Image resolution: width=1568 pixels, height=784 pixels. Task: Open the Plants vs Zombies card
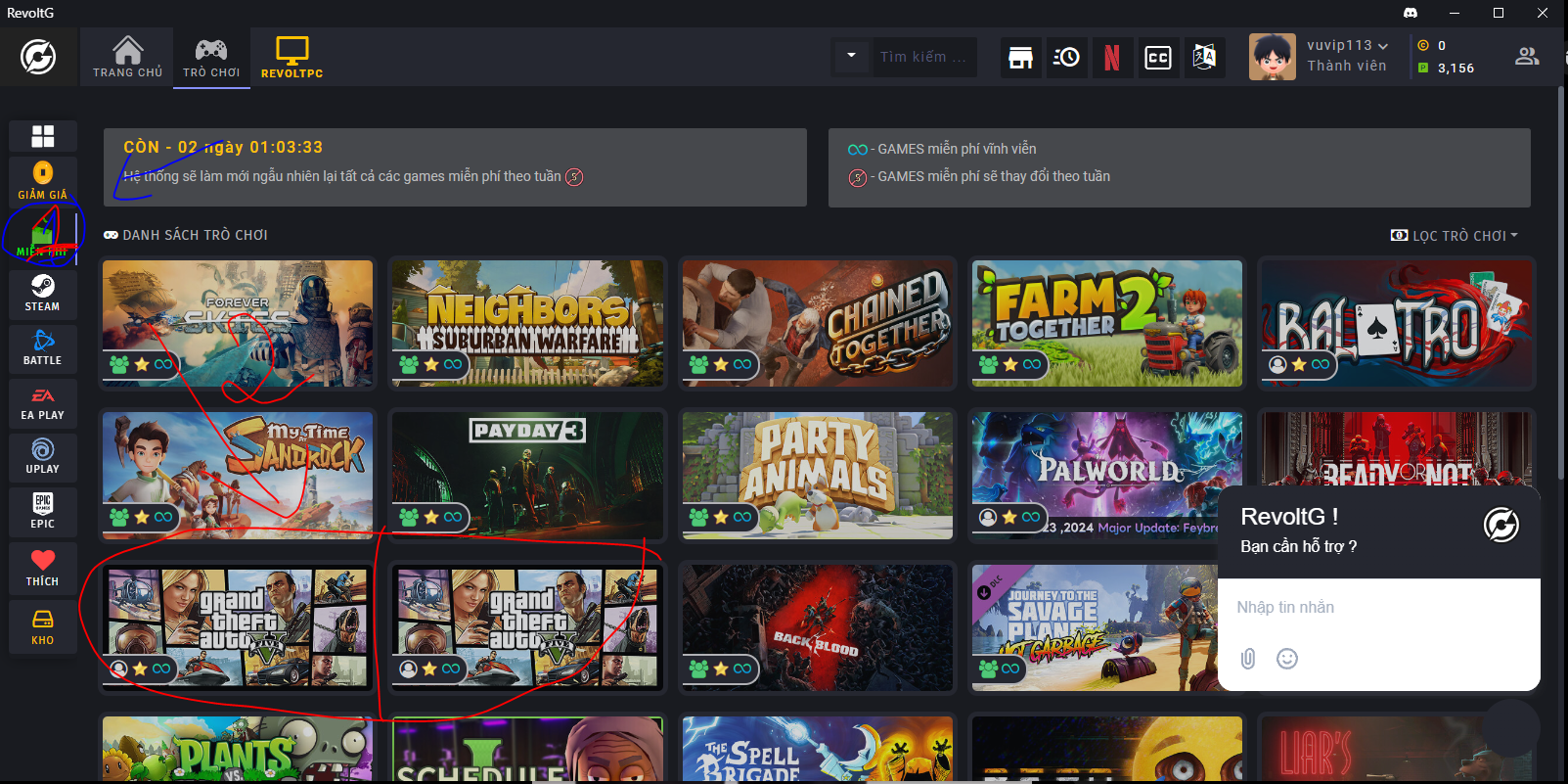pyautogui.click(x=238, y=749)
